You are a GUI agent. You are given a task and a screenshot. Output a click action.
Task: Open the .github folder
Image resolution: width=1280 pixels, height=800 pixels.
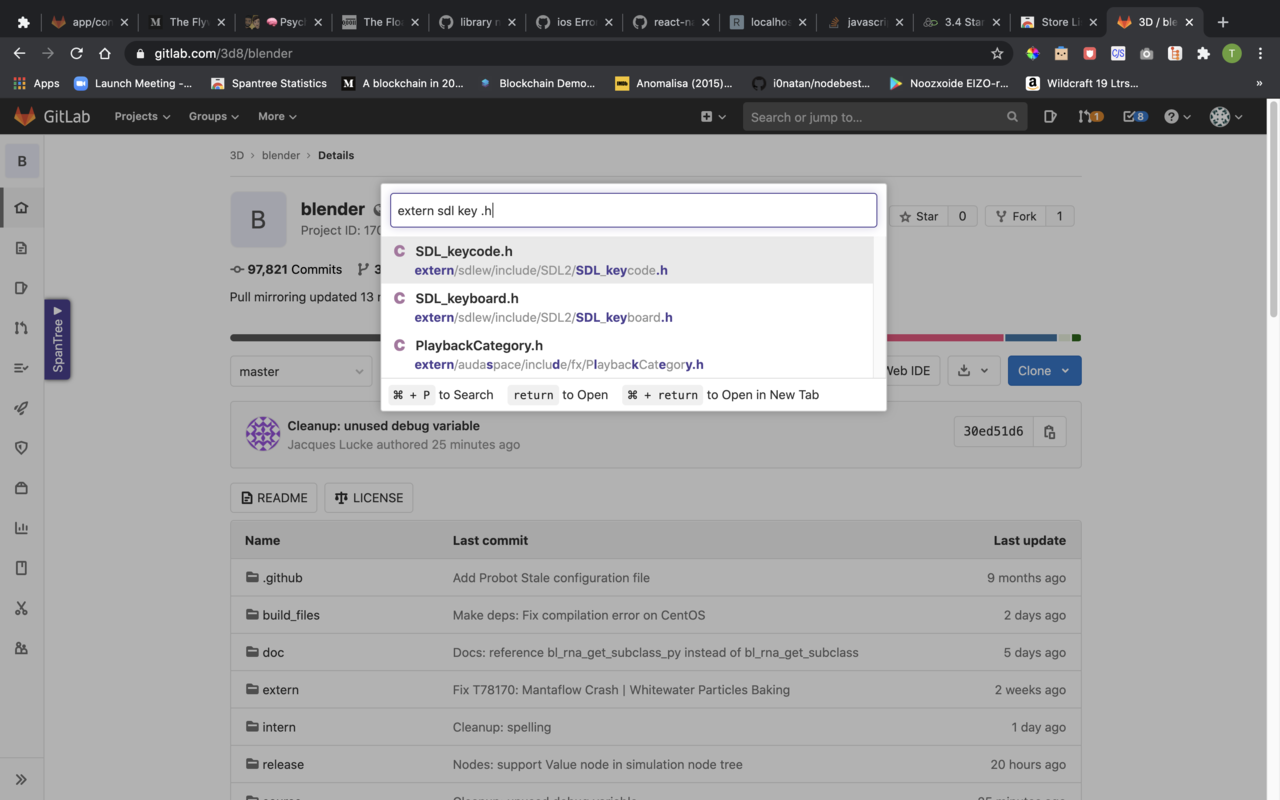[282, 578]
